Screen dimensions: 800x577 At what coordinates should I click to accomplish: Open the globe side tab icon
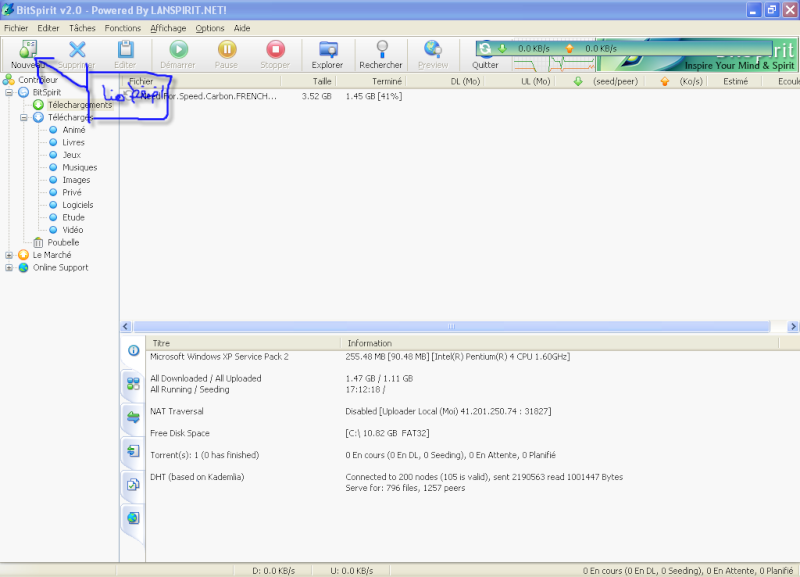[x=133, y=518]
